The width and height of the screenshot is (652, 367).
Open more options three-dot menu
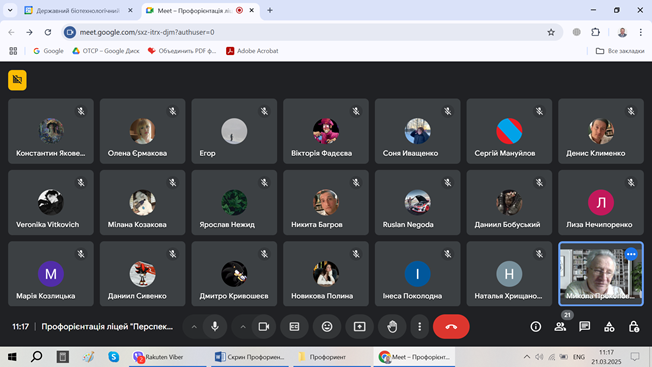[x=420, y=327]
